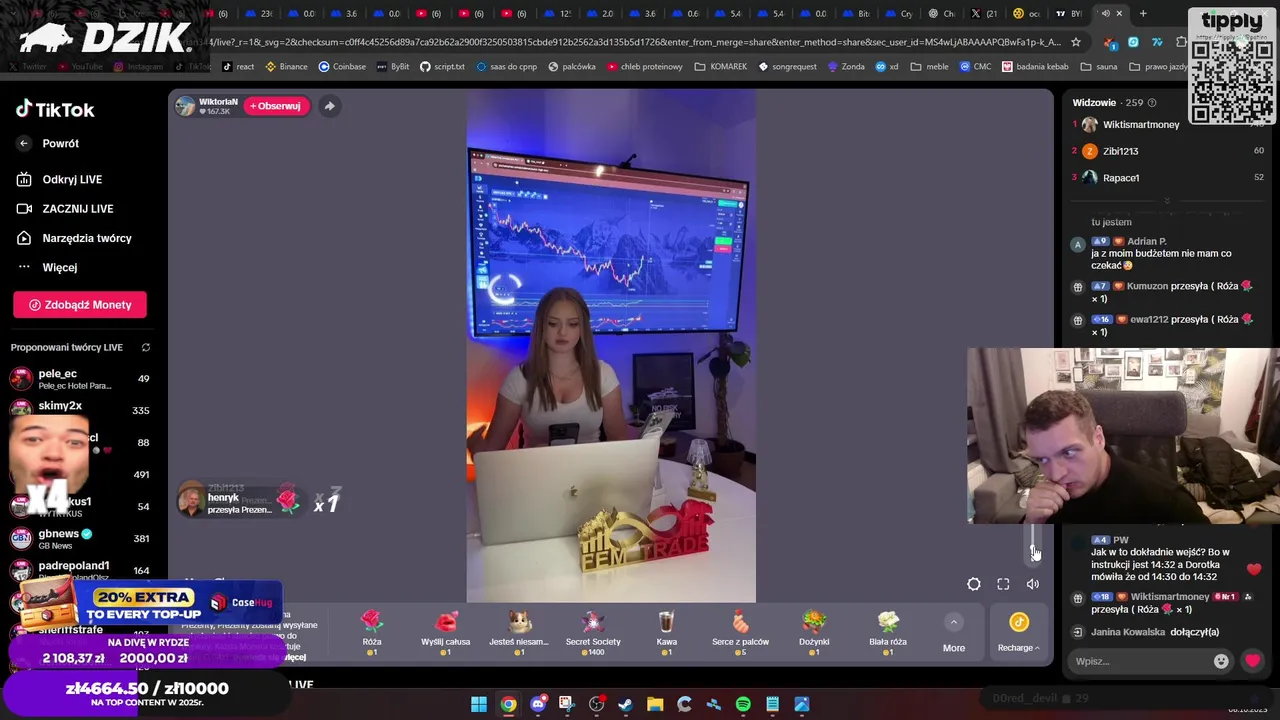Open ByBit bookmark

tap(392, 66)
